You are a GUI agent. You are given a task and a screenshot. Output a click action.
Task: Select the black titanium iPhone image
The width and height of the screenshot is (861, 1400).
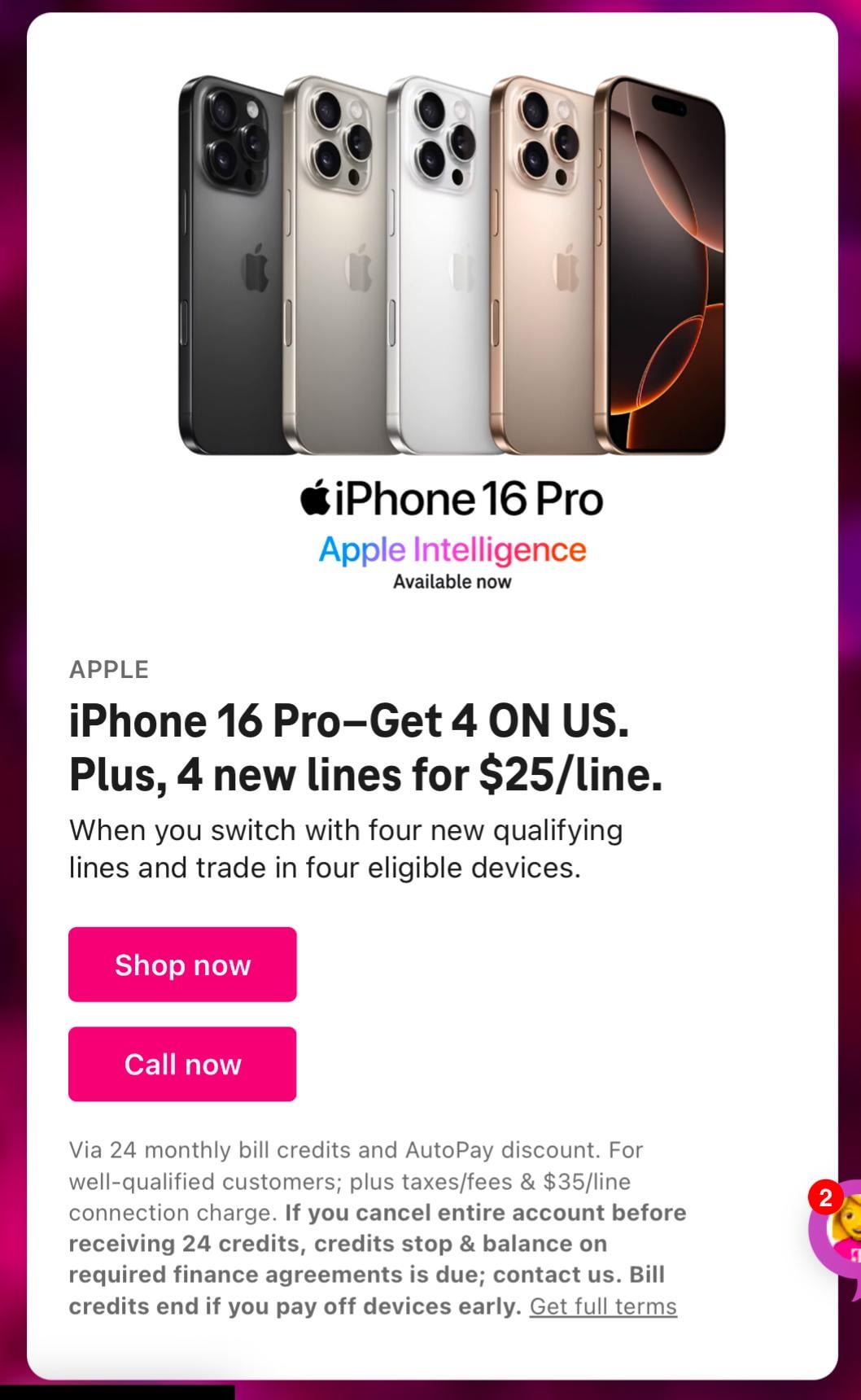230,265
